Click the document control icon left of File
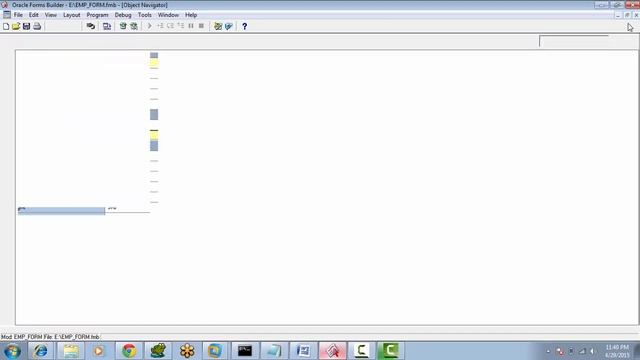Image resolution: width=640 pixels, height=360 pixels. click(x=7, y=15)
